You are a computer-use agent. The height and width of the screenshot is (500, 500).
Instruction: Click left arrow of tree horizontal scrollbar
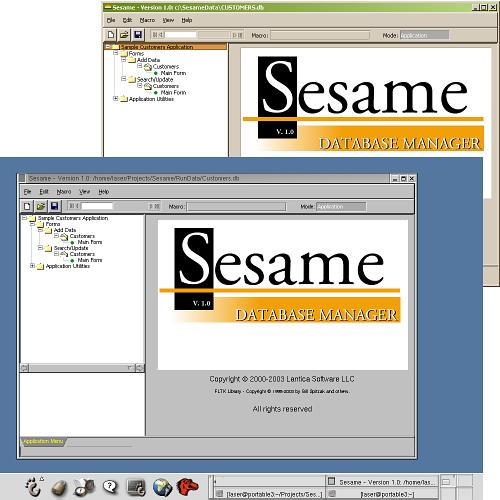tap(25, 368)
